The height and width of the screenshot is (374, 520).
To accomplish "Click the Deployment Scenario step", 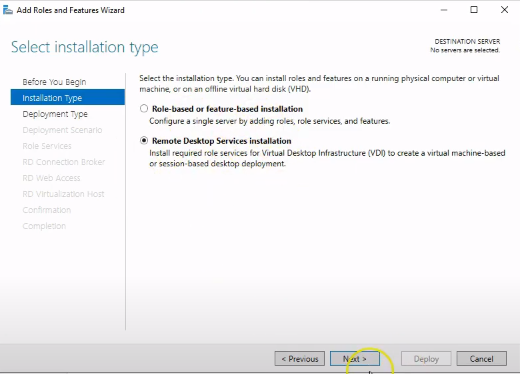I will [x=62, y=130].
